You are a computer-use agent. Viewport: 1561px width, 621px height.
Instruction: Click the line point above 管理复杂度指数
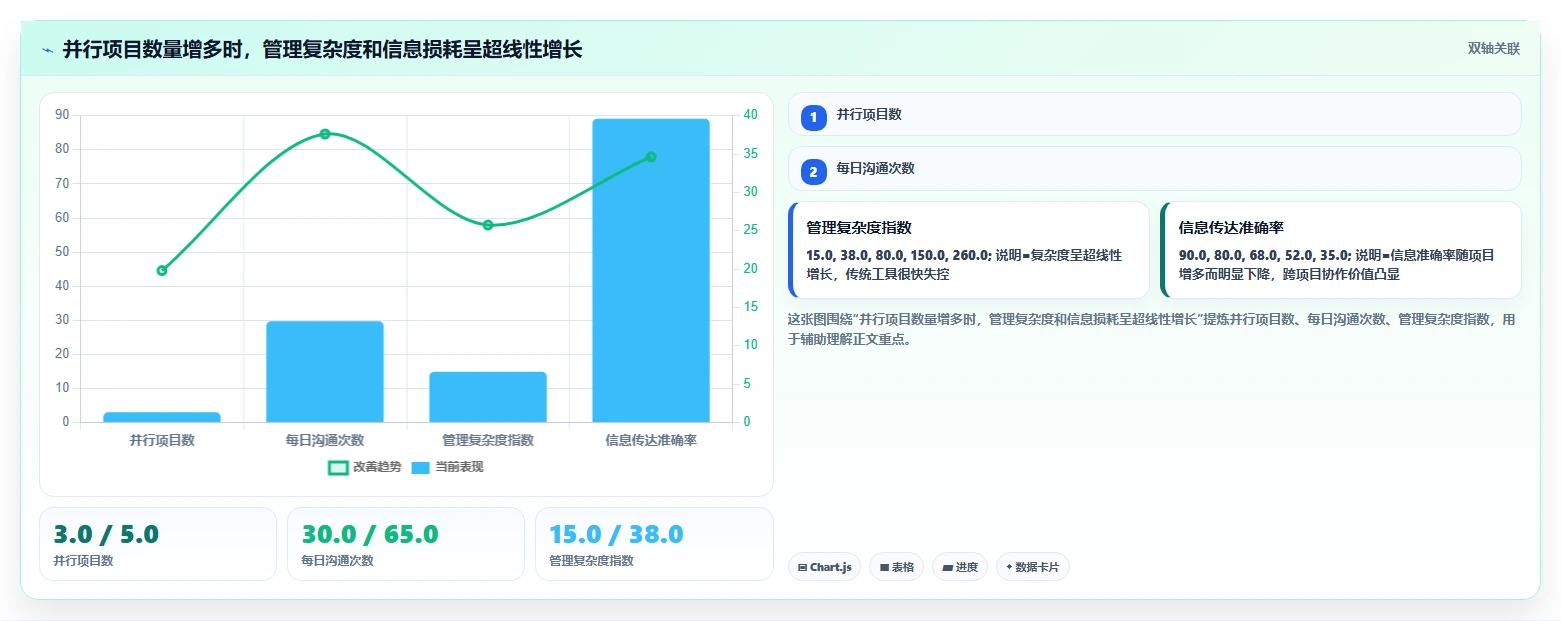pyautogui.click(x=488, y=225)
